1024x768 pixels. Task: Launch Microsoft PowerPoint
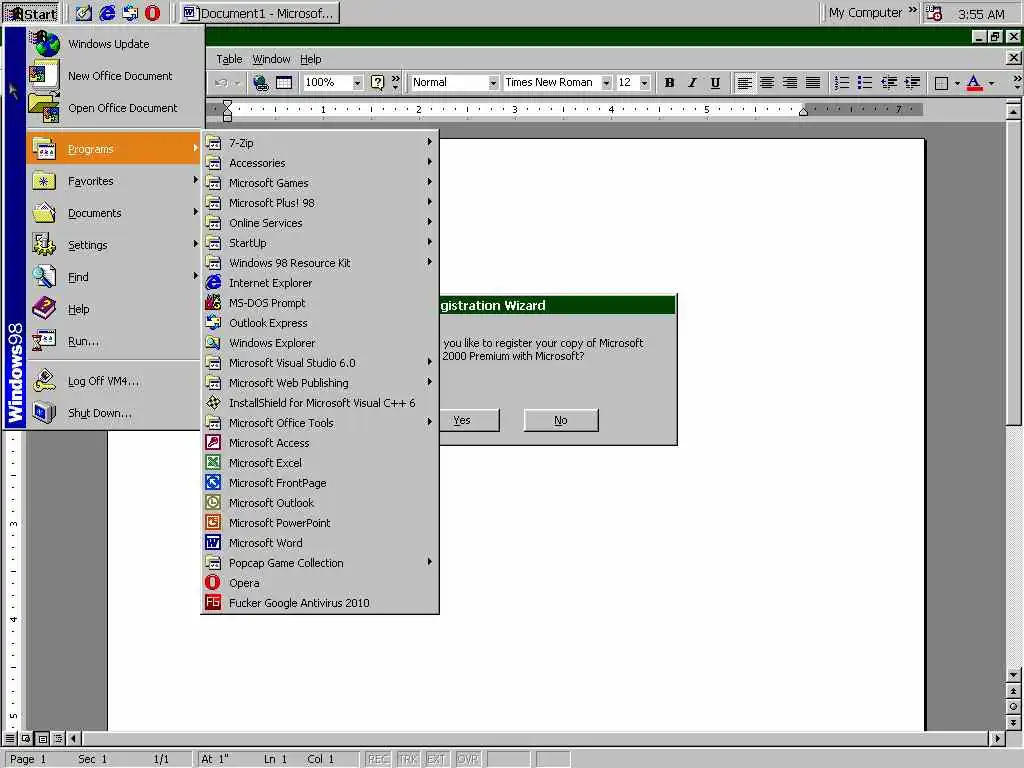point(319,523)
